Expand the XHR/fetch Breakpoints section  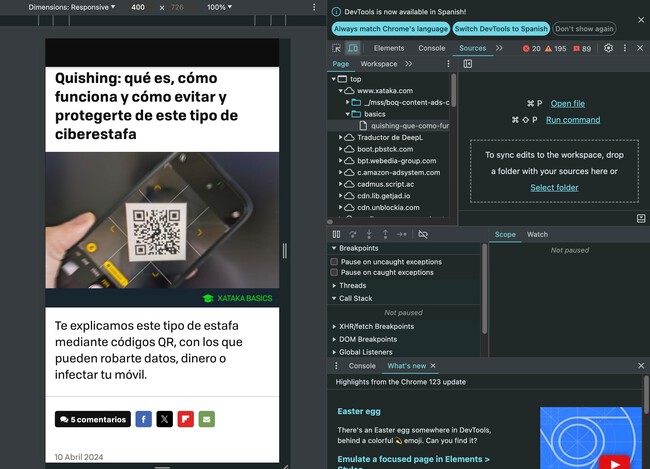point(376,326)
